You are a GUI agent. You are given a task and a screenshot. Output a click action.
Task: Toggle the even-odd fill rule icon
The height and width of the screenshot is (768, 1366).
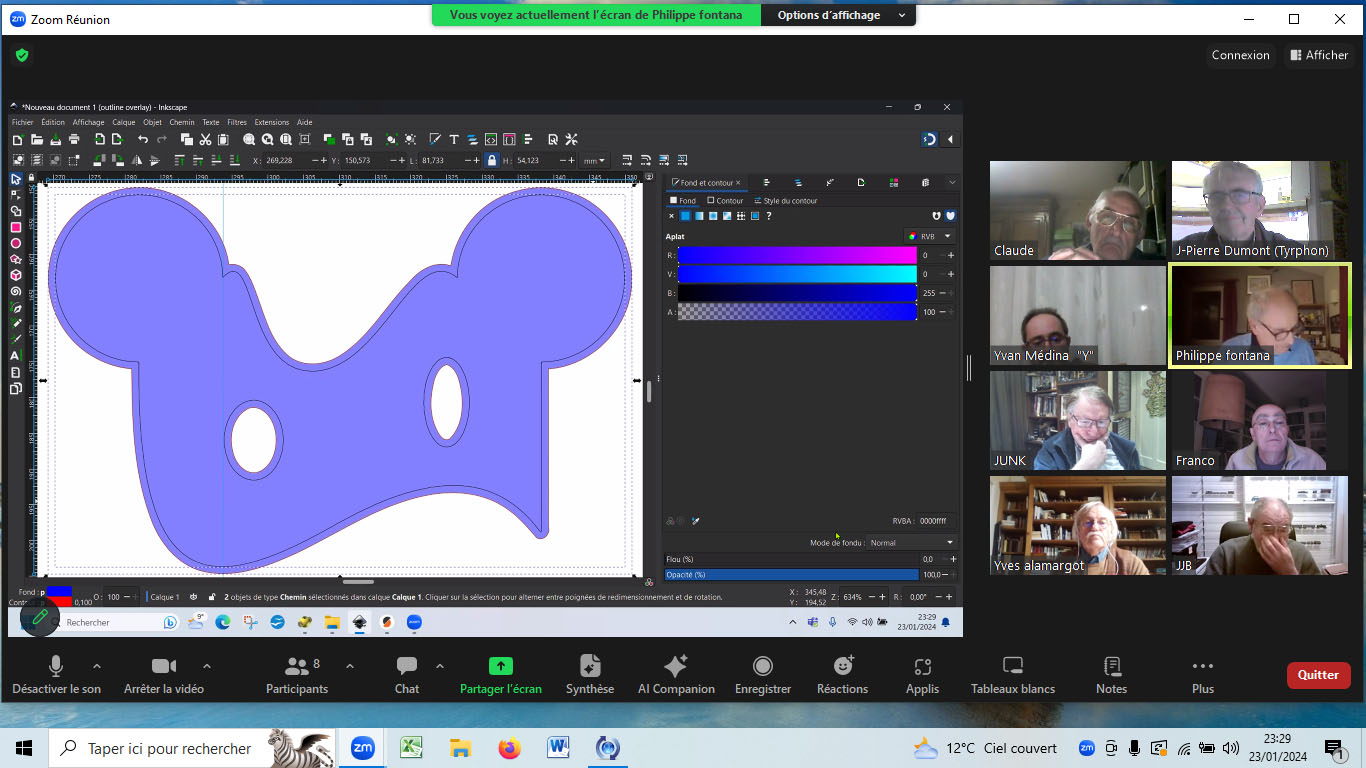pos(936,216)
